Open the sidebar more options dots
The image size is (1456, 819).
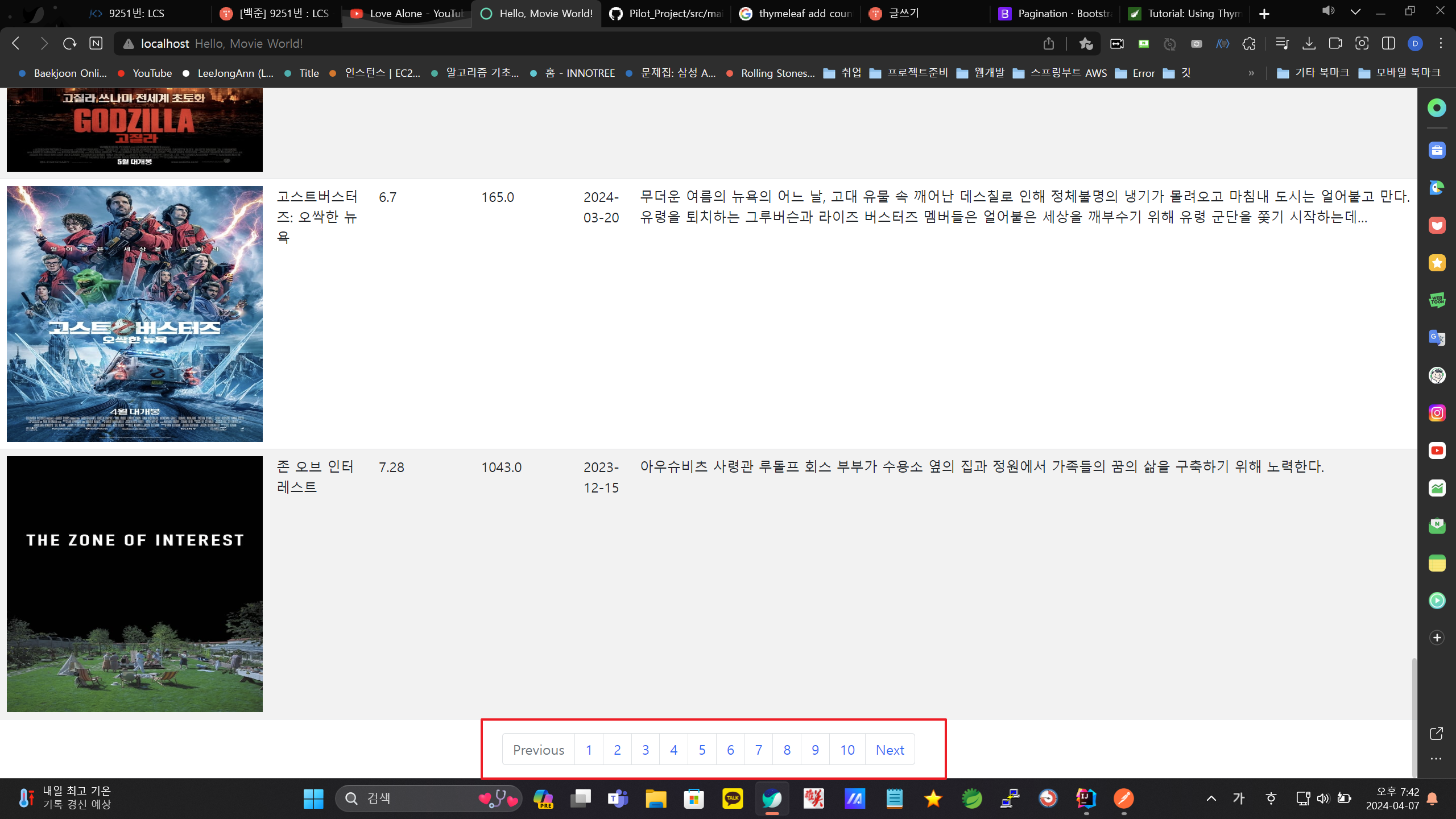click(x=1436, y=759)
